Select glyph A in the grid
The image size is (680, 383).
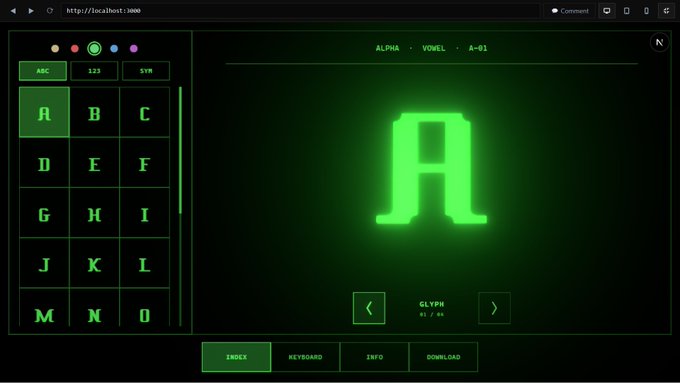point(44,112)
